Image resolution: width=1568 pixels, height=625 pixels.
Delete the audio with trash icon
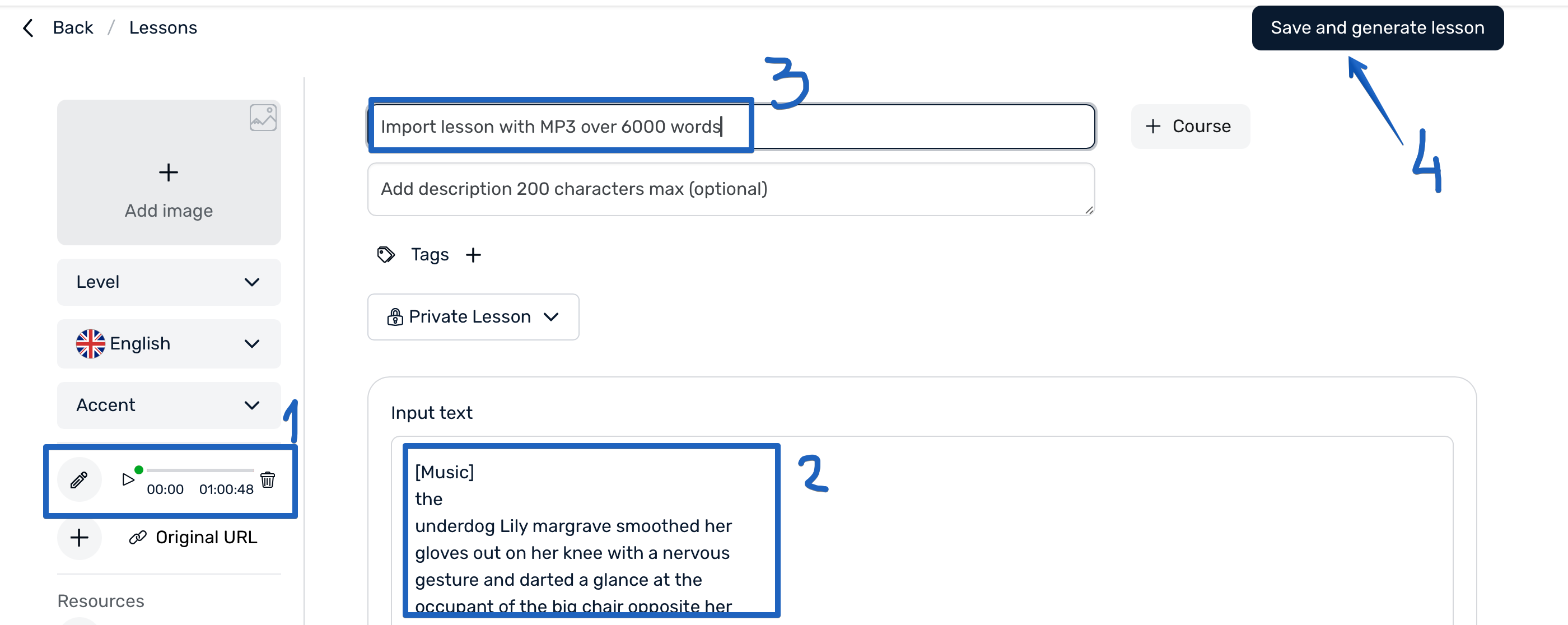tap(268, 479)
